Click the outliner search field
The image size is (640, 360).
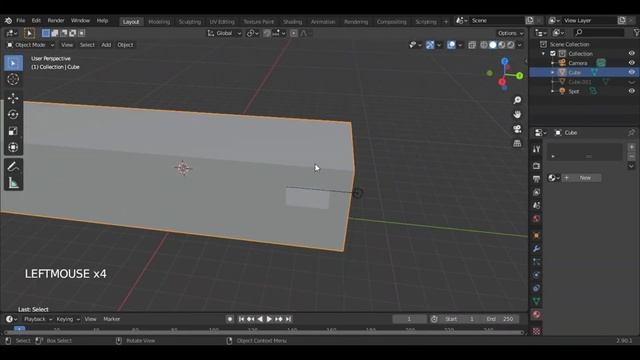[599, 32]
